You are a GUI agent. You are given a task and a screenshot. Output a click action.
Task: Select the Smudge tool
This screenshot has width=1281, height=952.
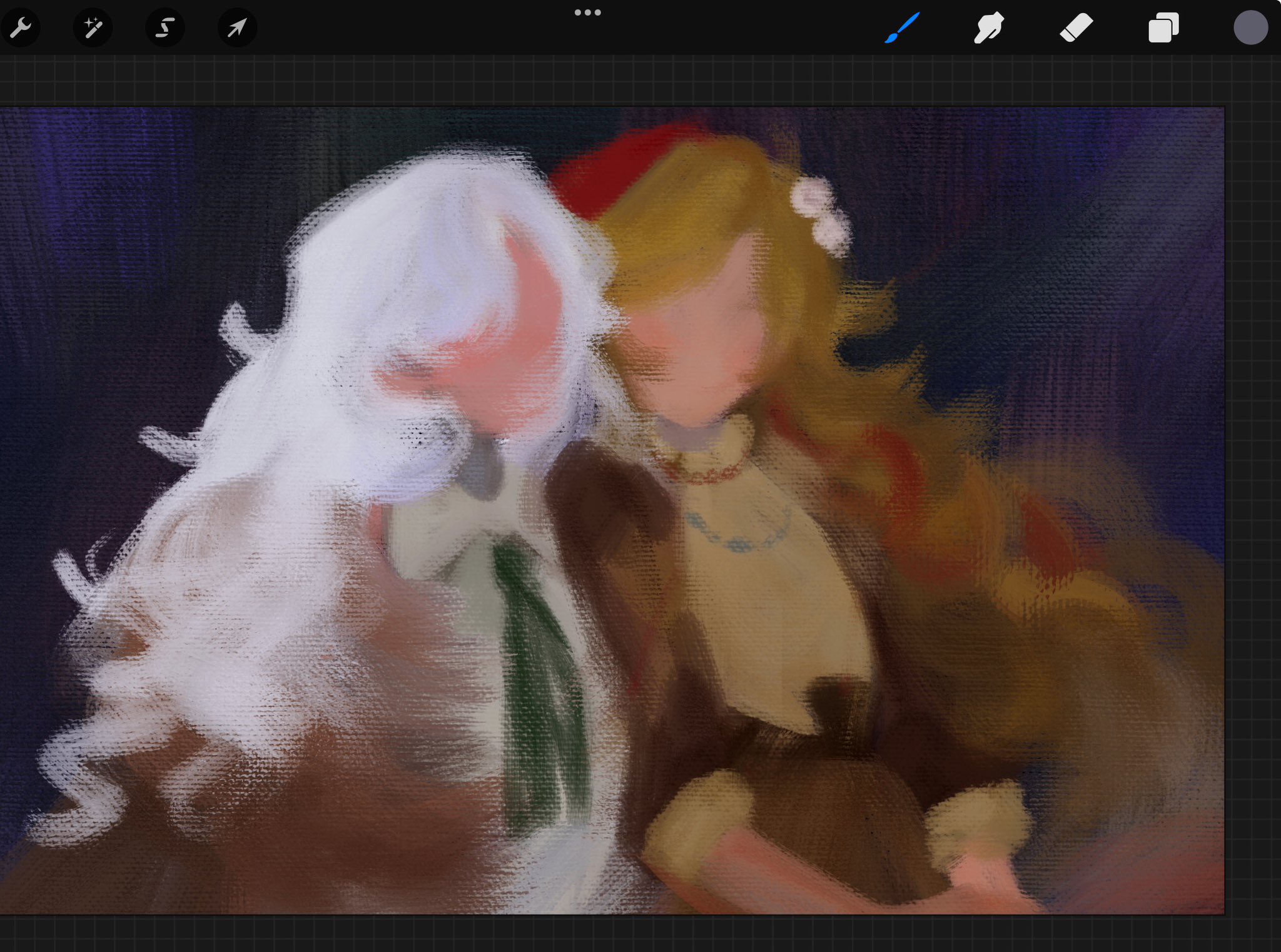989,28
